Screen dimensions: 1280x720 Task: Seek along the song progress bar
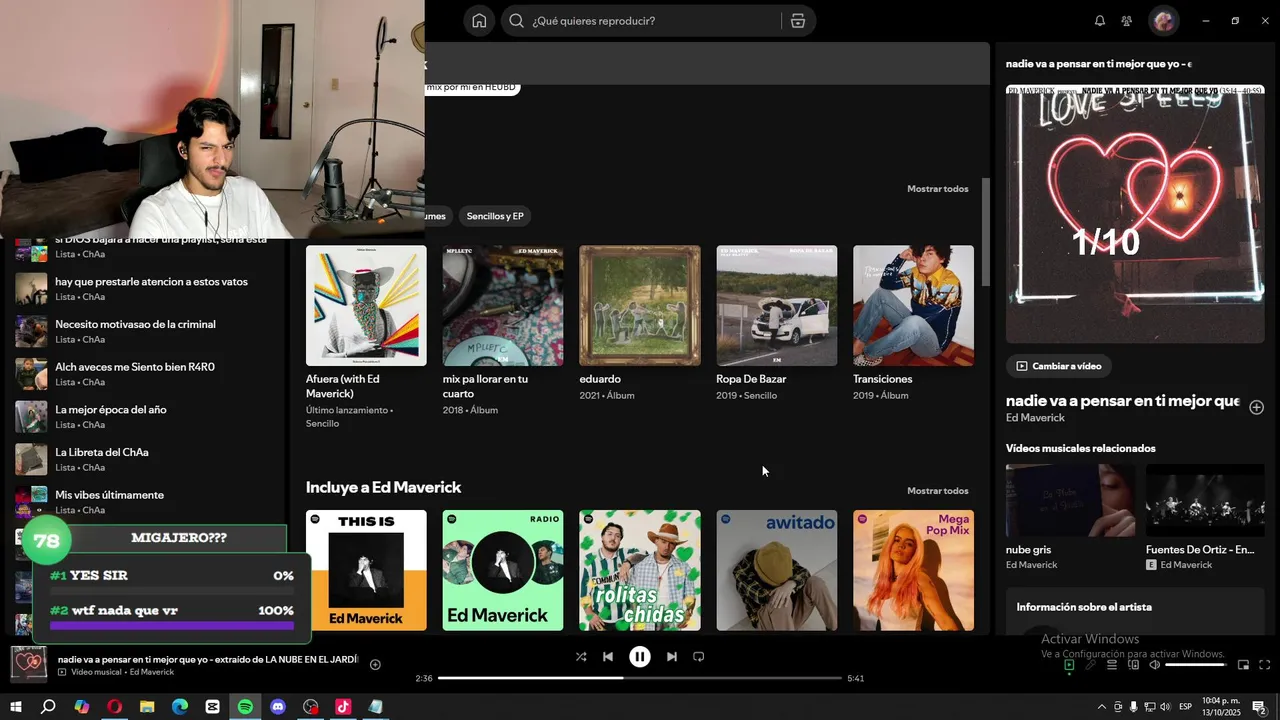640,678
